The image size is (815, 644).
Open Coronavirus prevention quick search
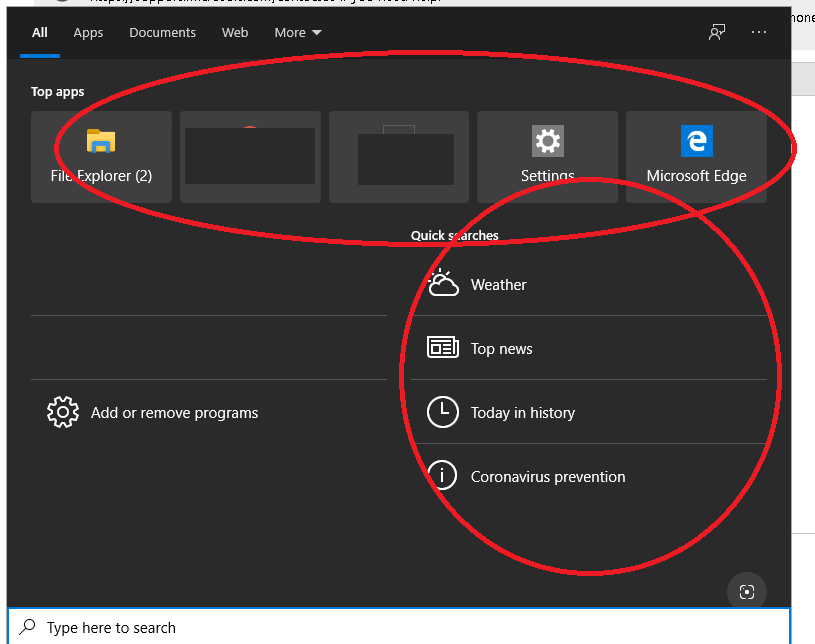(589, 476)
